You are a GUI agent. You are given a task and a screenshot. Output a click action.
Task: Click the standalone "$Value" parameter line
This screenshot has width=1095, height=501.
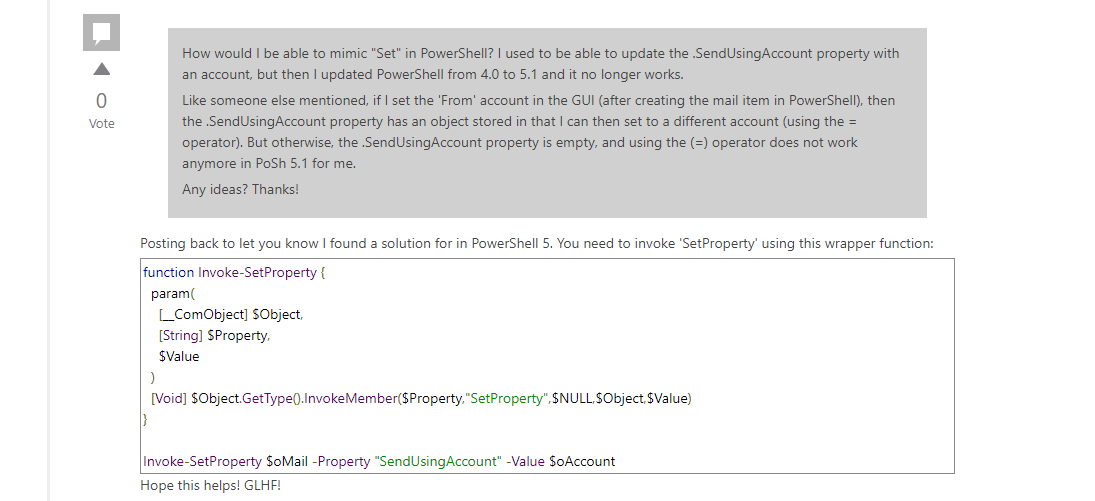(179, 356)
